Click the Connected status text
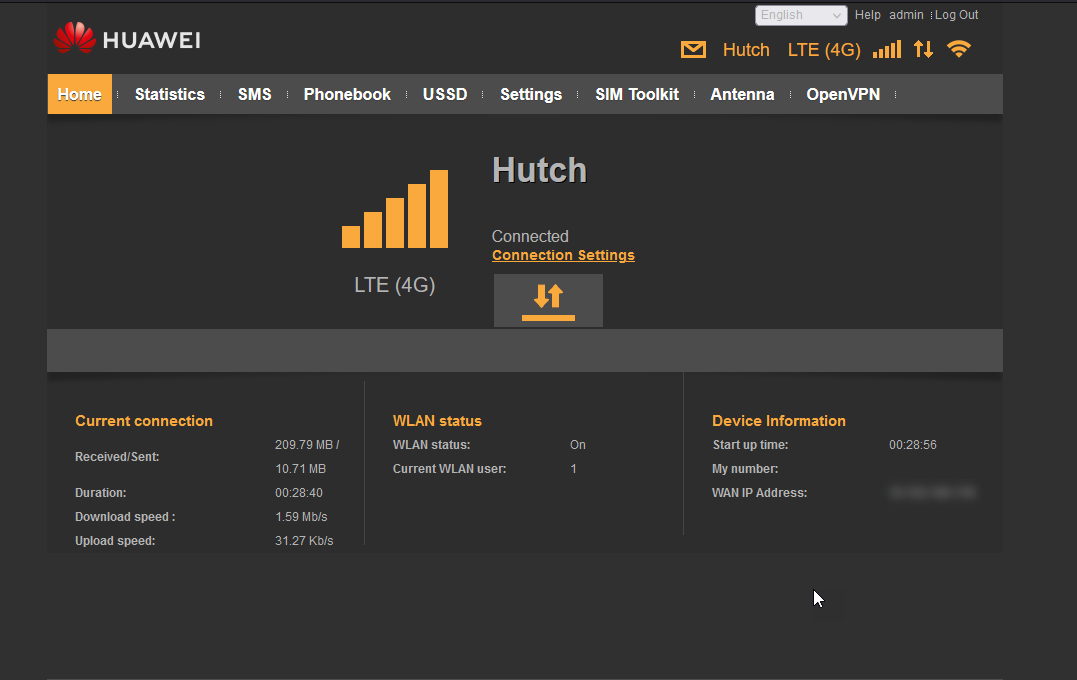The height and width of the screenshot is (680, 1077). click(530, 236)
